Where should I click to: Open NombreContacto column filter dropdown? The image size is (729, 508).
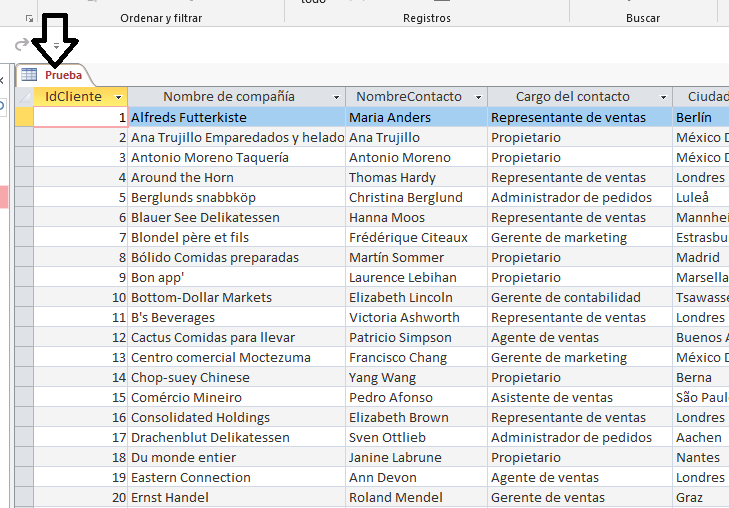pos(479,97)
